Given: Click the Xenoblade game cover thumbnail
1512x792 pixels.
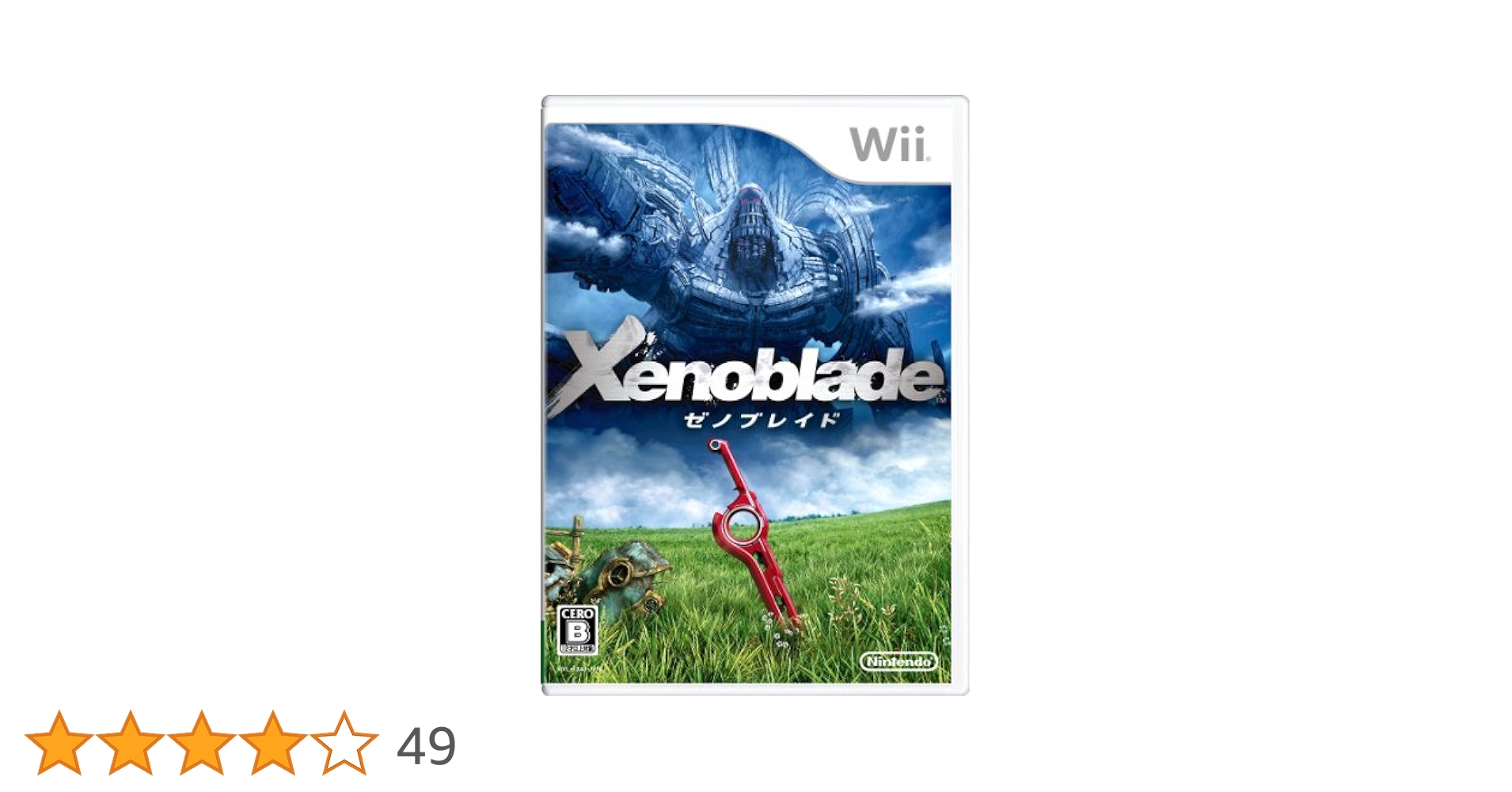Looking at the screenshot, I should click(755, 395).
